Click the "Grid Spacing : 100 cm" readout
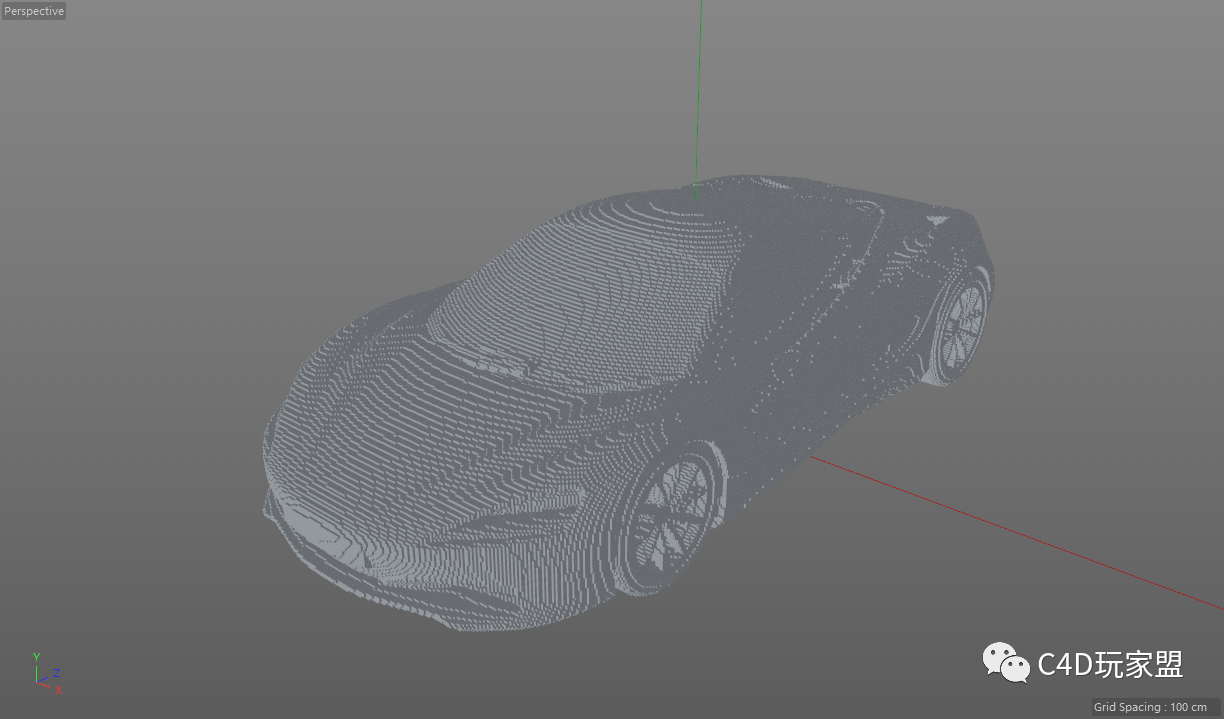This screenshot has height=719, width=1224. tap(1150, 707)
